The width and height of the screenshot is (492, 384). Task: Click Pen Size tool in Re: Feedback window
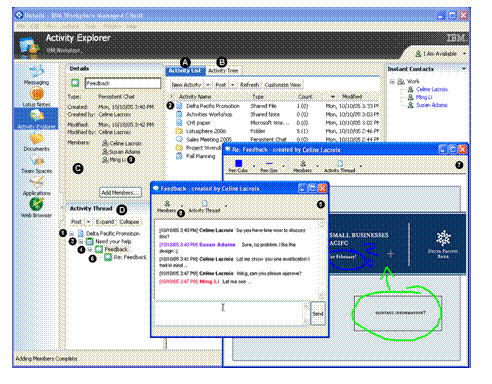point(269,163)
